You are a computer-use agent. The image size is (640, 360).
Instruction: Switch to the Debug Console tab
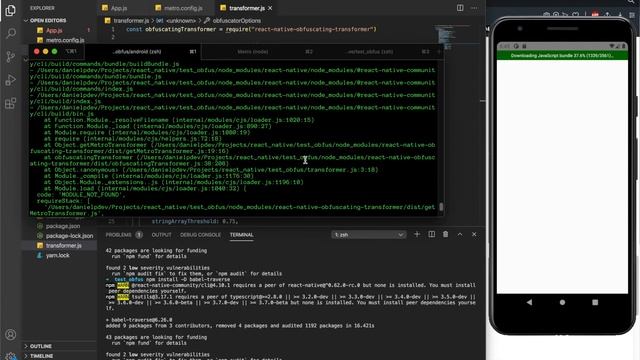click(x=200, y=235)
